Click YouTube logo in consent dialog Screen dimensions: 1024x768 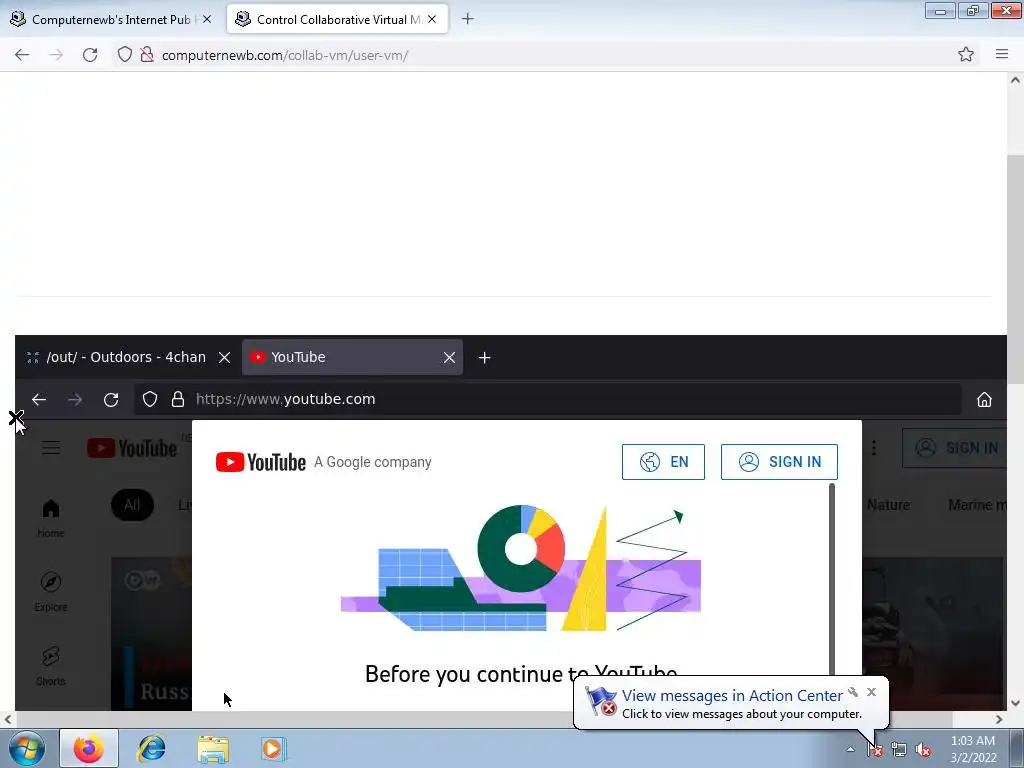tap(261, 462)
